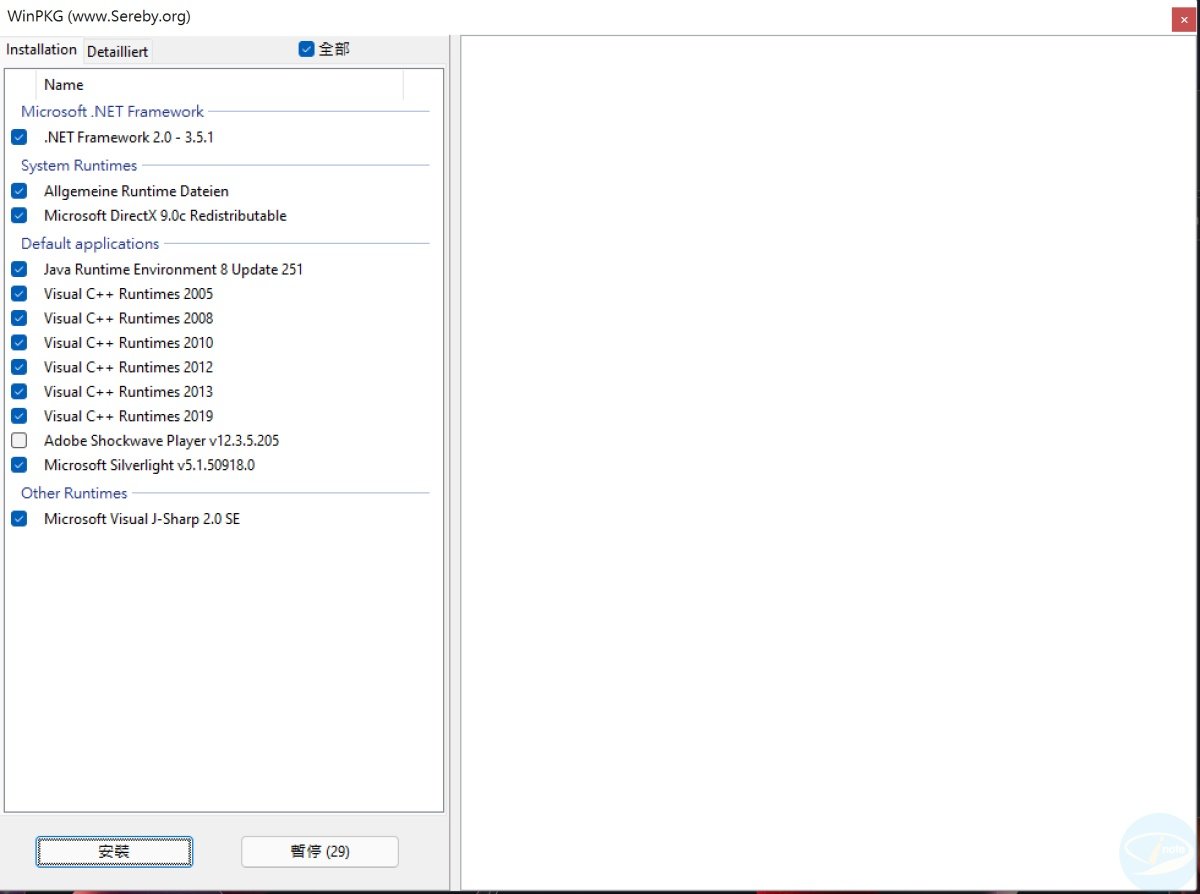Screen dimensions: 1200x894
Task: Switch to the Detailliert tab
Action: (x=117, y=51)
